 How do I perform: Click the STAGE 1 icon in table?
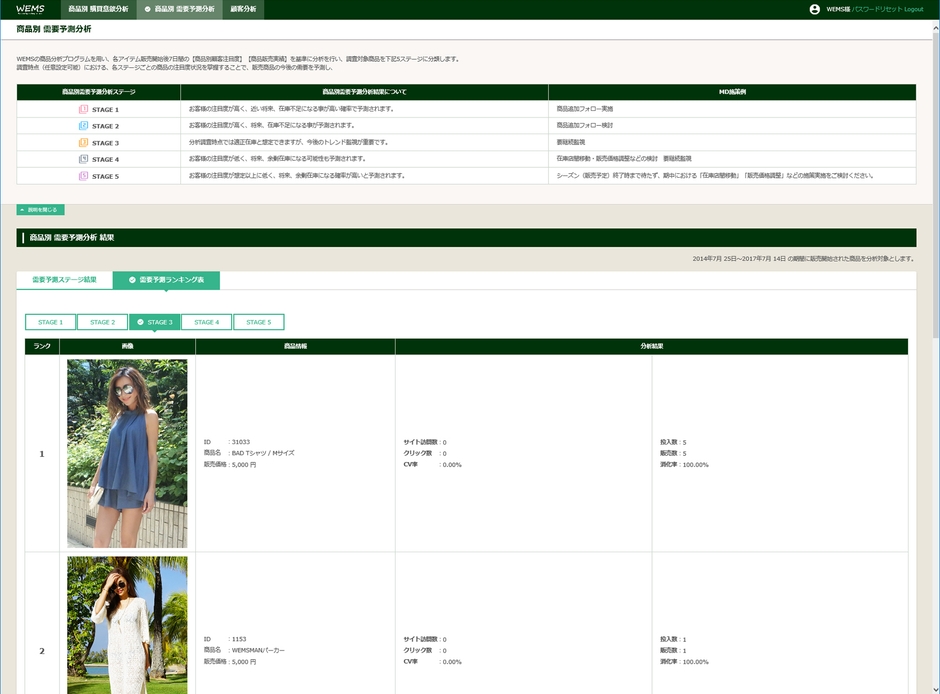click(x=84, y=109)
